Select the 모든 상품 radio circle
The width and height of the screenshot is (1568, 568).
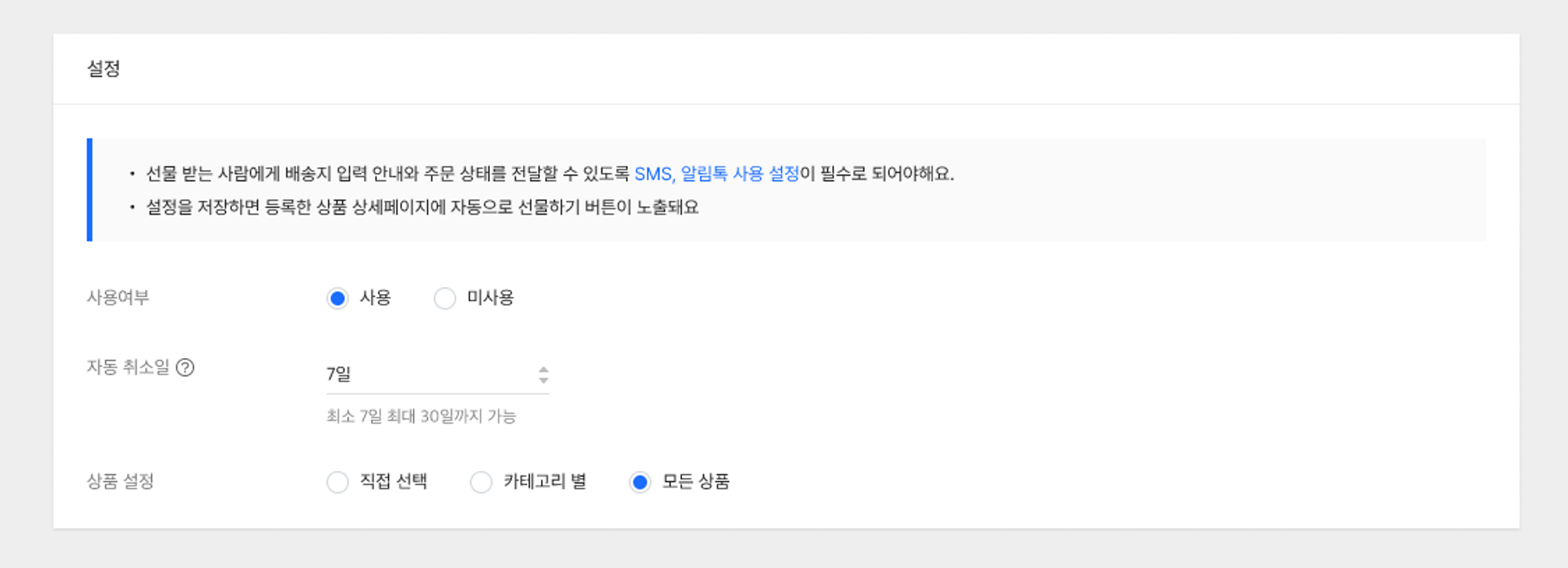pyautogui.click(x=640, y=482)
